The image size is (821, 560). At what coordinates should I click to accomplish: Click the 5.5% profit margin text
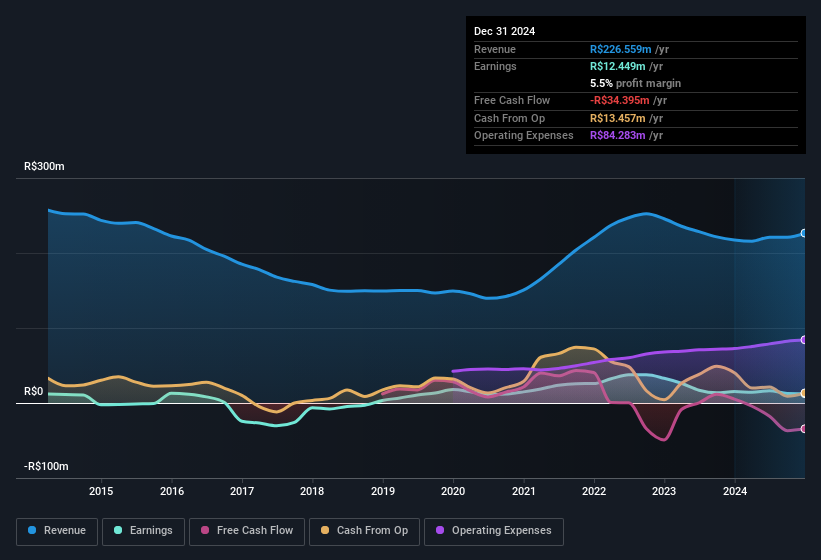tap(635, 83)
